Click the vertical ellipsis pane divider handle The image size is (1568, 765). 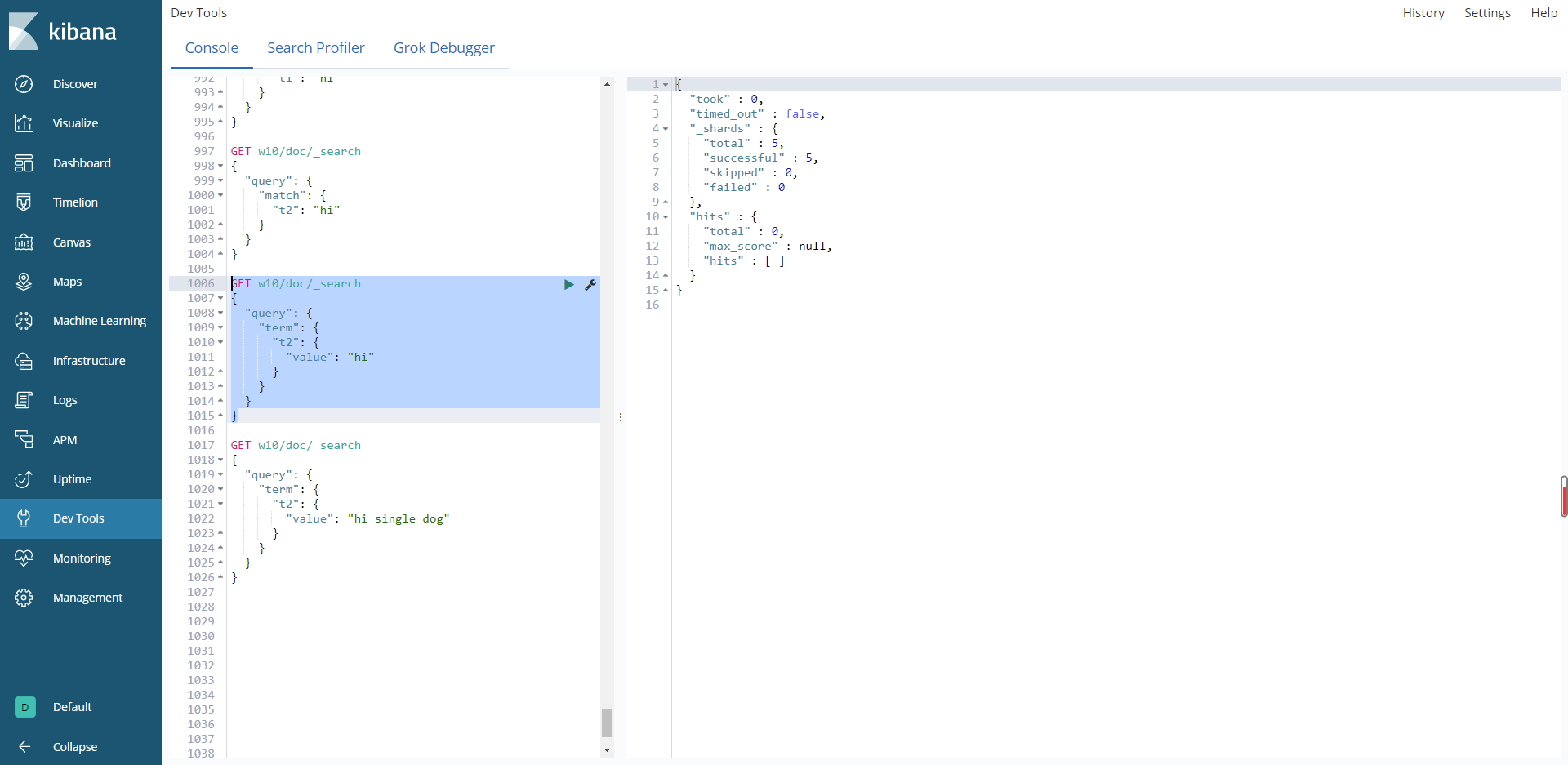[621, 417]
